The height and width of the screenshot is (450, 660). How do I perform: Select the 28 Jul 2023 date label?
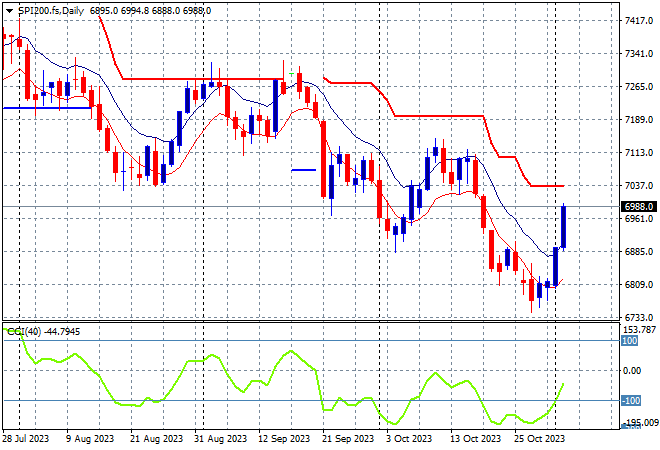click(x=26, y=439)
